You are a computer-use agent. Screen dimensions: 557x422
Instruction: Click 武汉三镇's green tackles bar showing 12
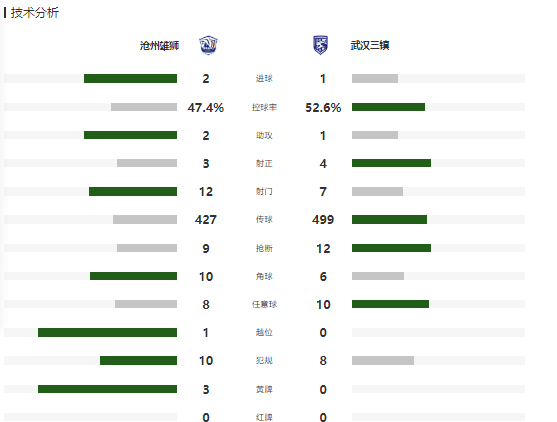(x=391, y=248)
